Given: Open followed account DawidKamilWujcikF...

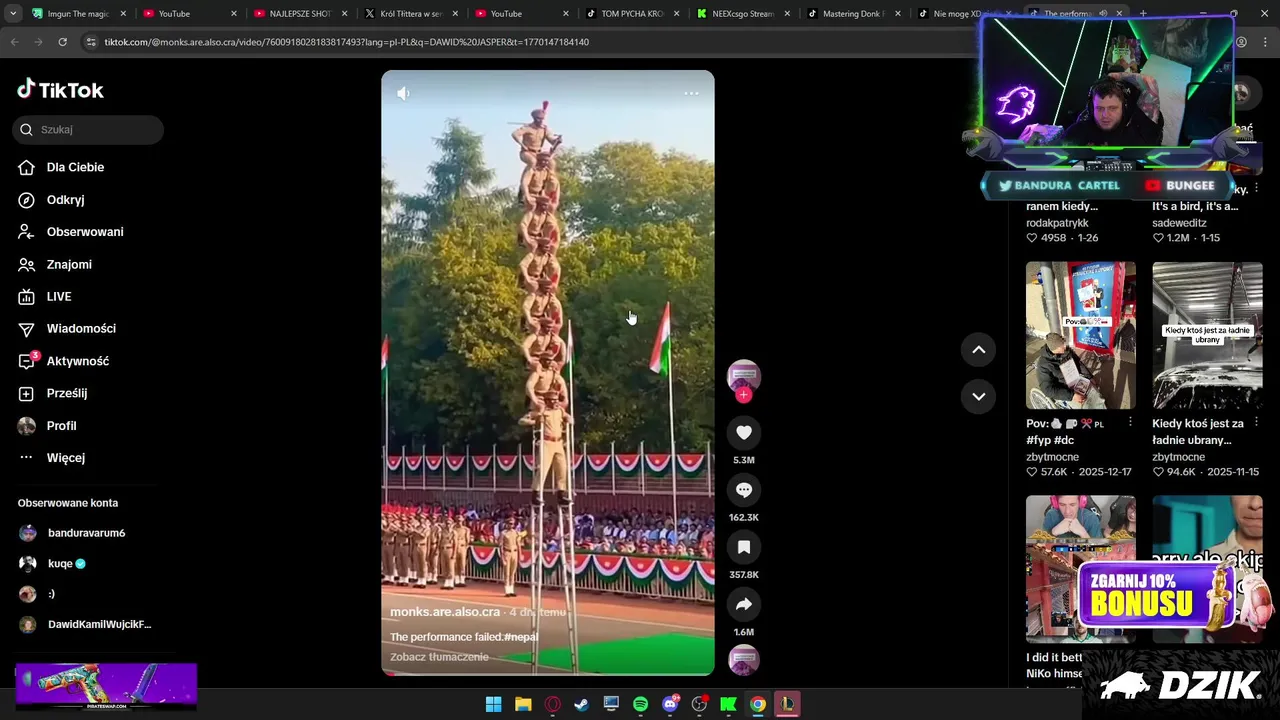Looking at the screenshot, I should [85, 624].
